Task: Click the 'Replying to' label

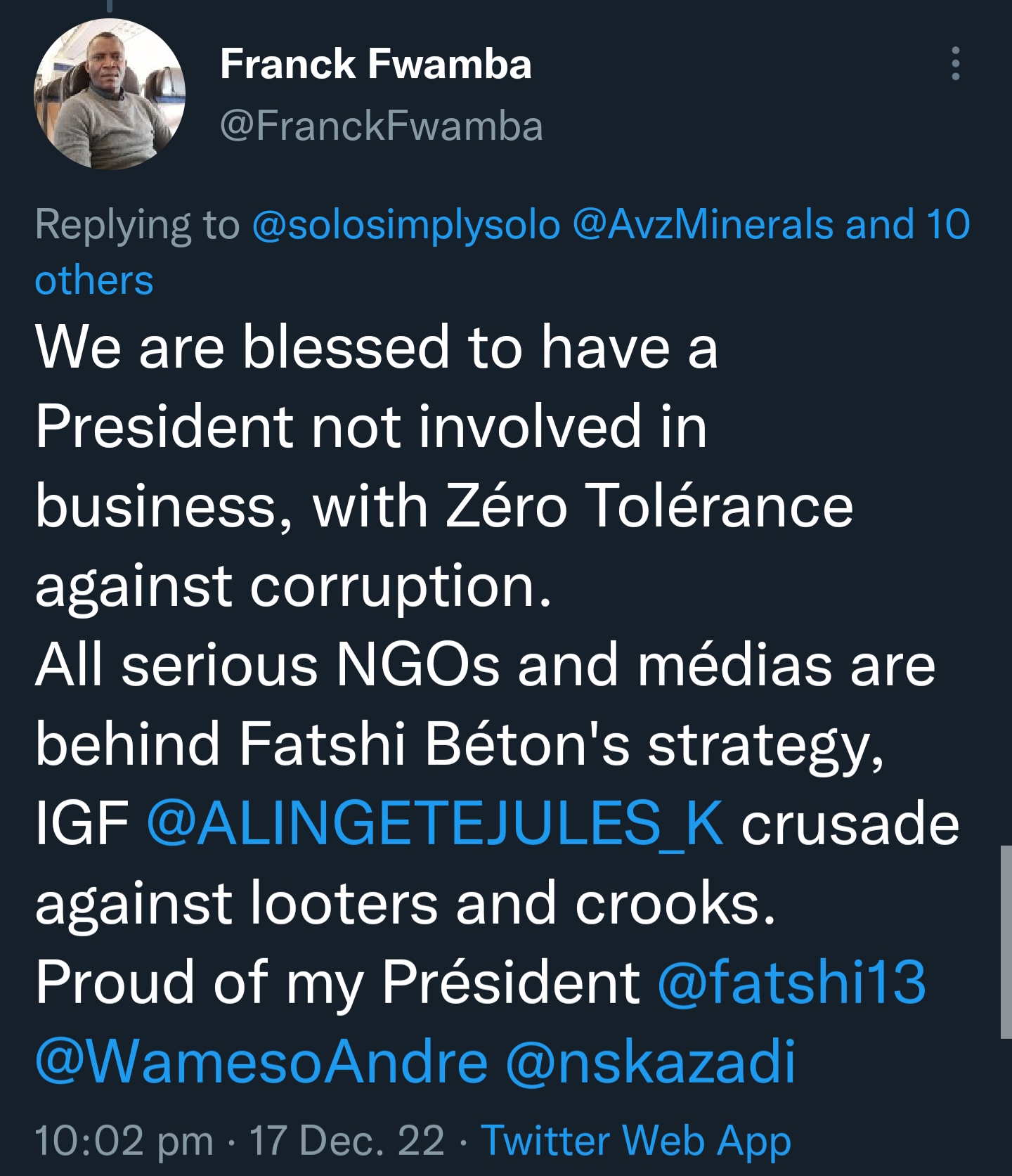Action: pyautogui.click(x=137, y=225)
